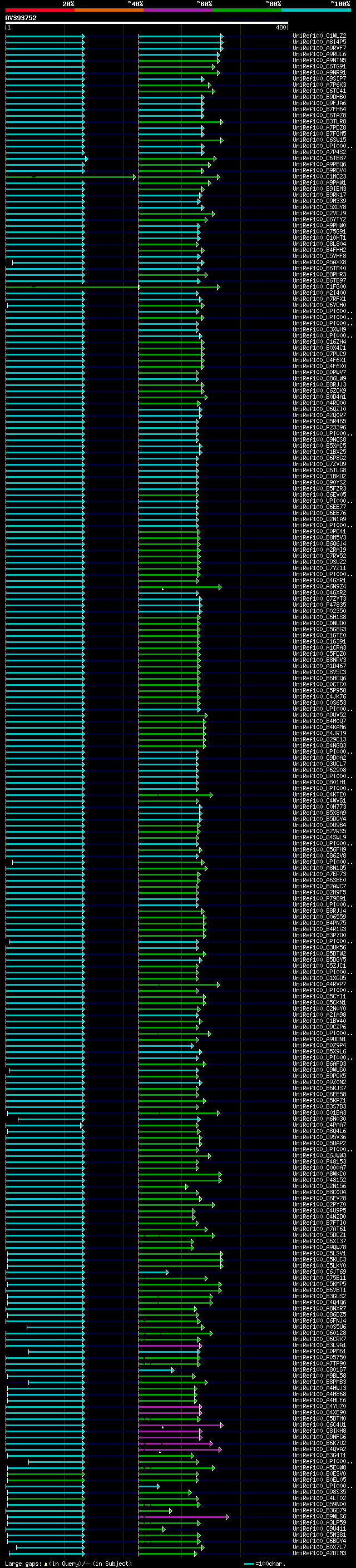Pick hit label UniRef100_B0X7L7

pos(319,1546)
